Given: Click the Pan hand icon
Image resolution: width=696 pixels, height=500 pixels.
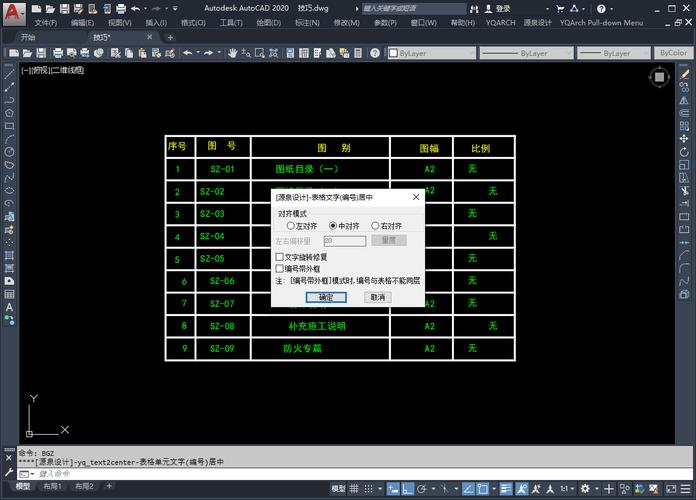Looking at the screenshot, I should [x=232, y=52].
